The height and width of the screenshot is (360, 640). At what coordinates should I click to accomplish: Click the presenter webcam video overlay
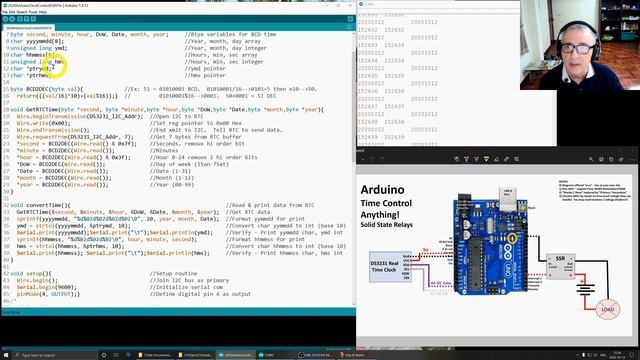[x=580, y=45]
